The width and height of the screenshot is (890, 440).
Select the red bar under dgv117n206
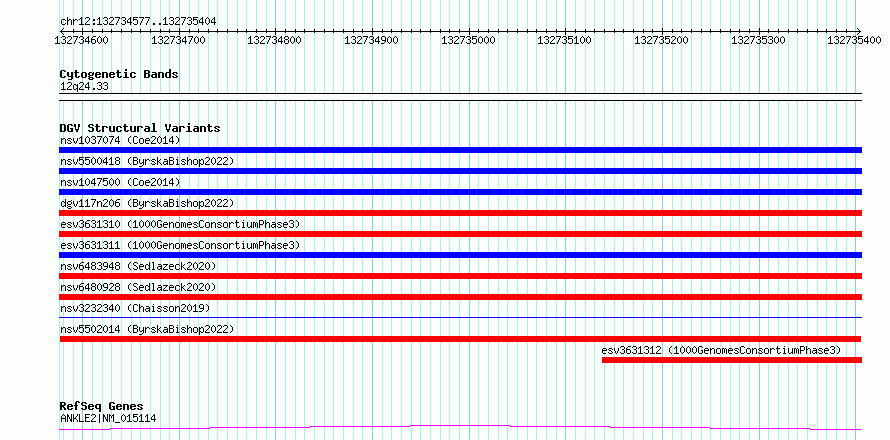(461, 213)
